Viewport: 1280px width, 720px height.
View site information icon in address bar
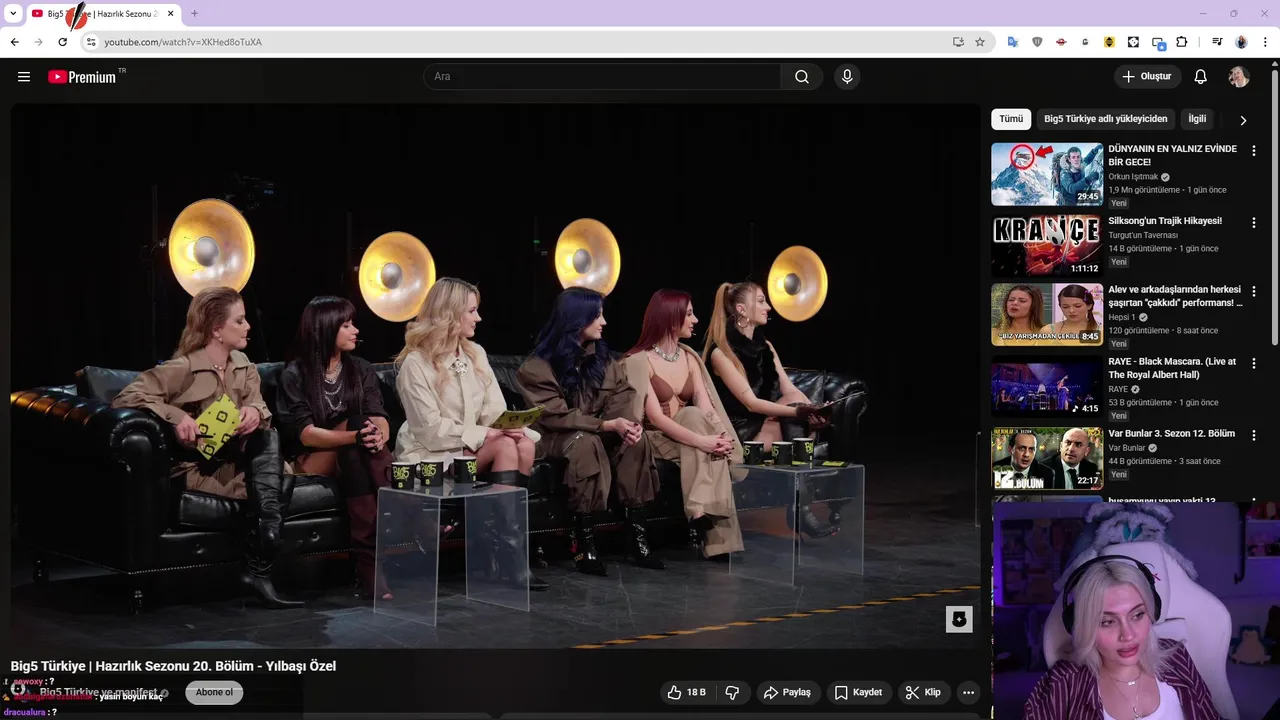(91, 42)
